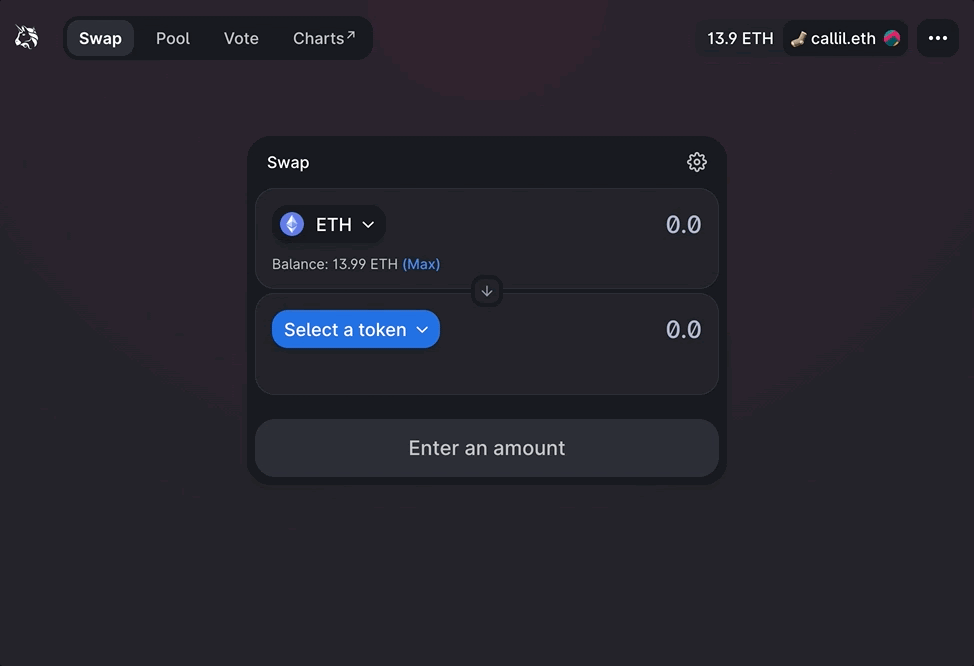This screenshot has height=666, width=974.
Task: Click the (Max) balance link
Action: (x=421, y=264)
